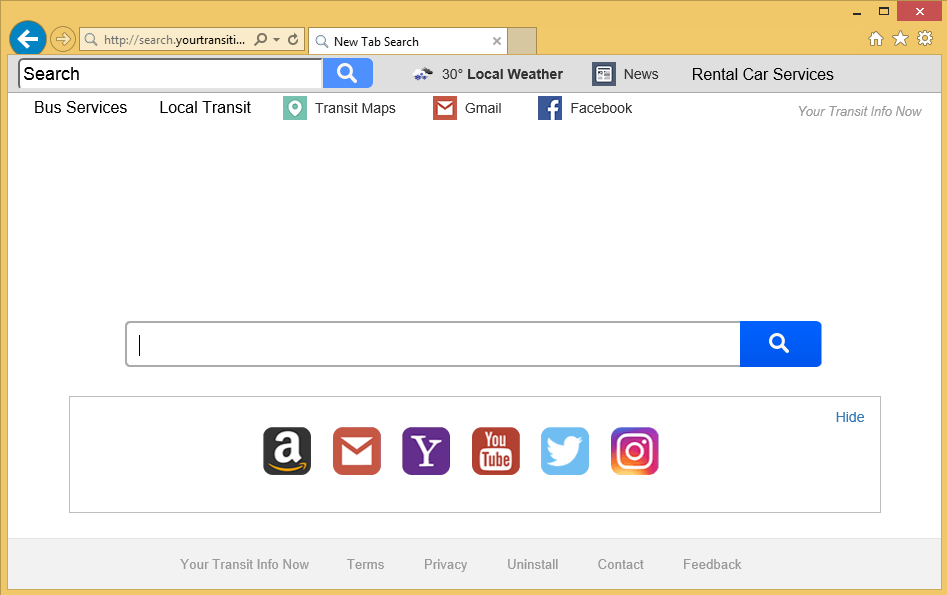Viewport: 947px width, 595px height.
Task: Open the Yahoo shortcut icon
Action: tap(426, 451)
